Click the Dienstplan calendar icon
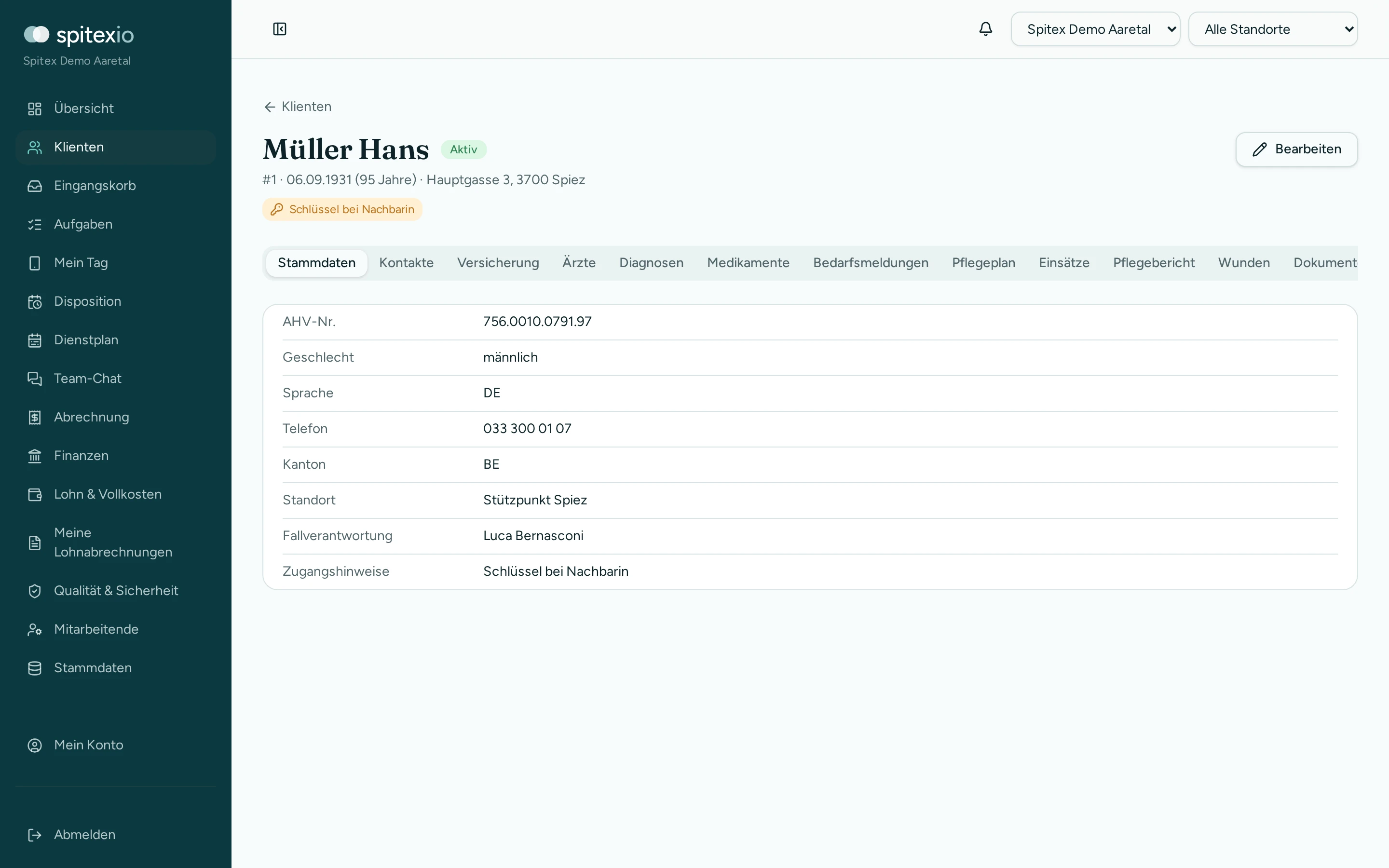The image size is (1389, 868). [35, 340]
